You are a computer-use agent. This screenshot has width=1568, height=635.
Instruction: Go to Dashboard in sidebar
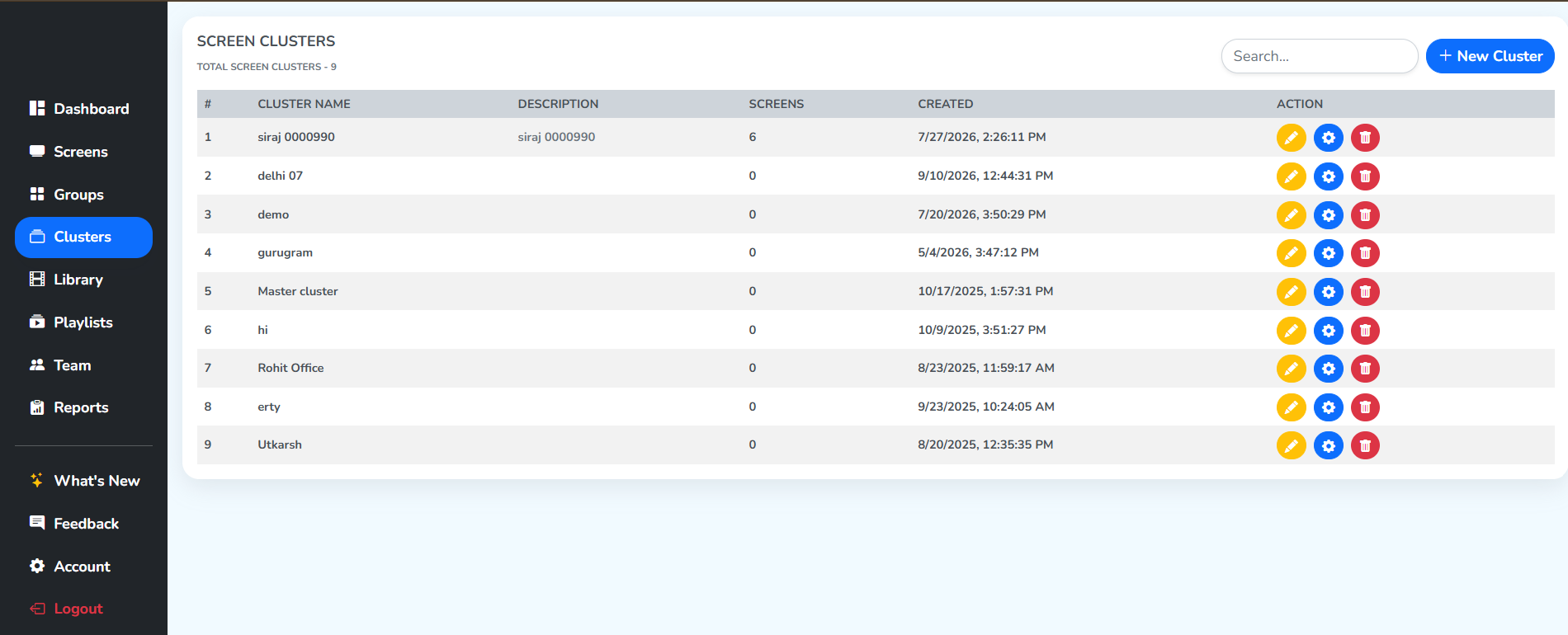(83, 109)
